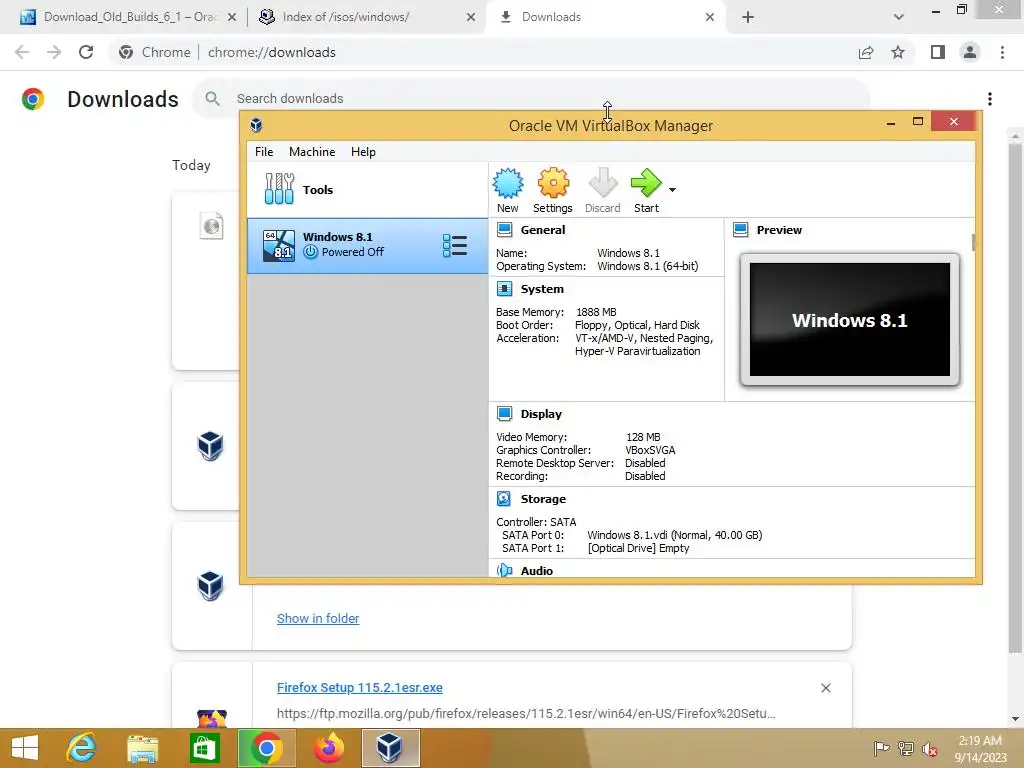This screenshot has width=1024, height=768.
Task: Open Chrome tab search chevron
Action: point(899,17)
